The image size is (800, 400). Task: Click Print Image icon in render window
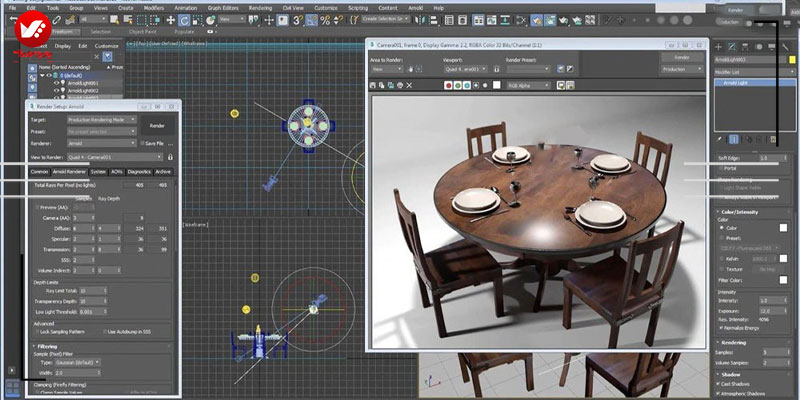[x=400, y=85]
